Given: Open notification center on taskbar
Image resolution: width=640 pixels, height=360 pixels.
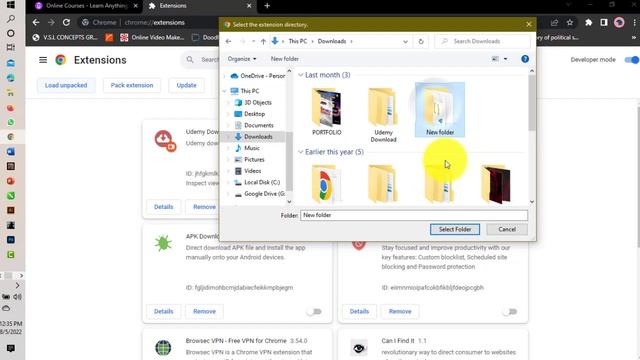Looking at the screenshot, I should coord(11,348).
